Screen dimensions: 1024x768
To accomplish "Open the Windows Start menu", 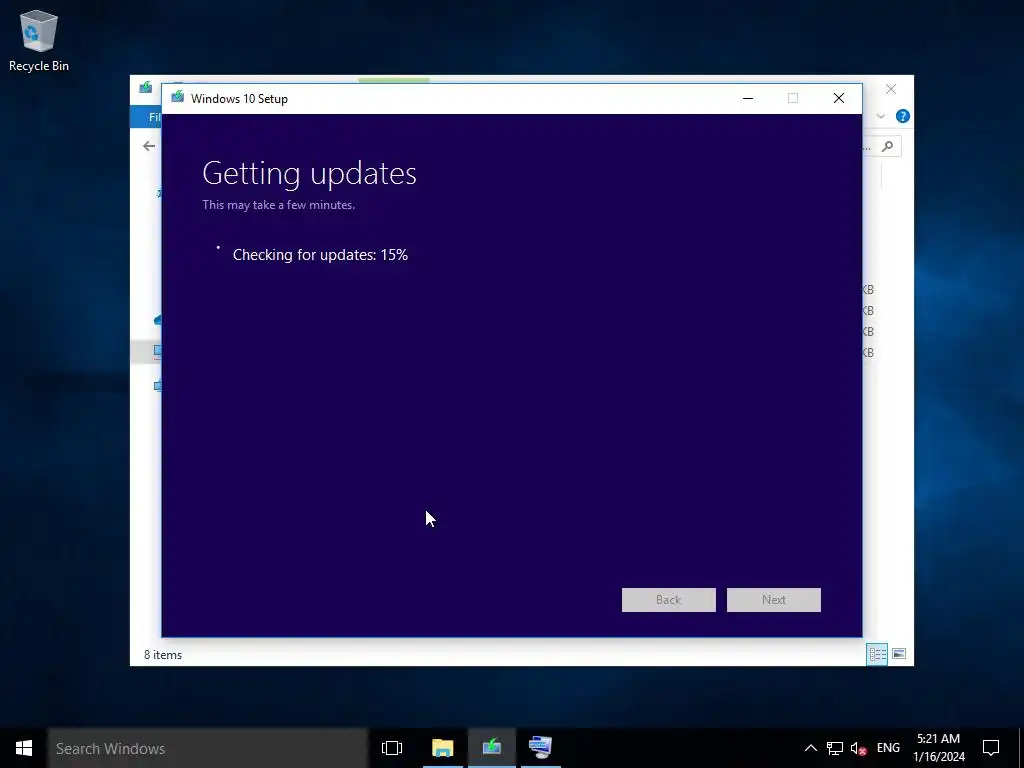I will point(24,748).
